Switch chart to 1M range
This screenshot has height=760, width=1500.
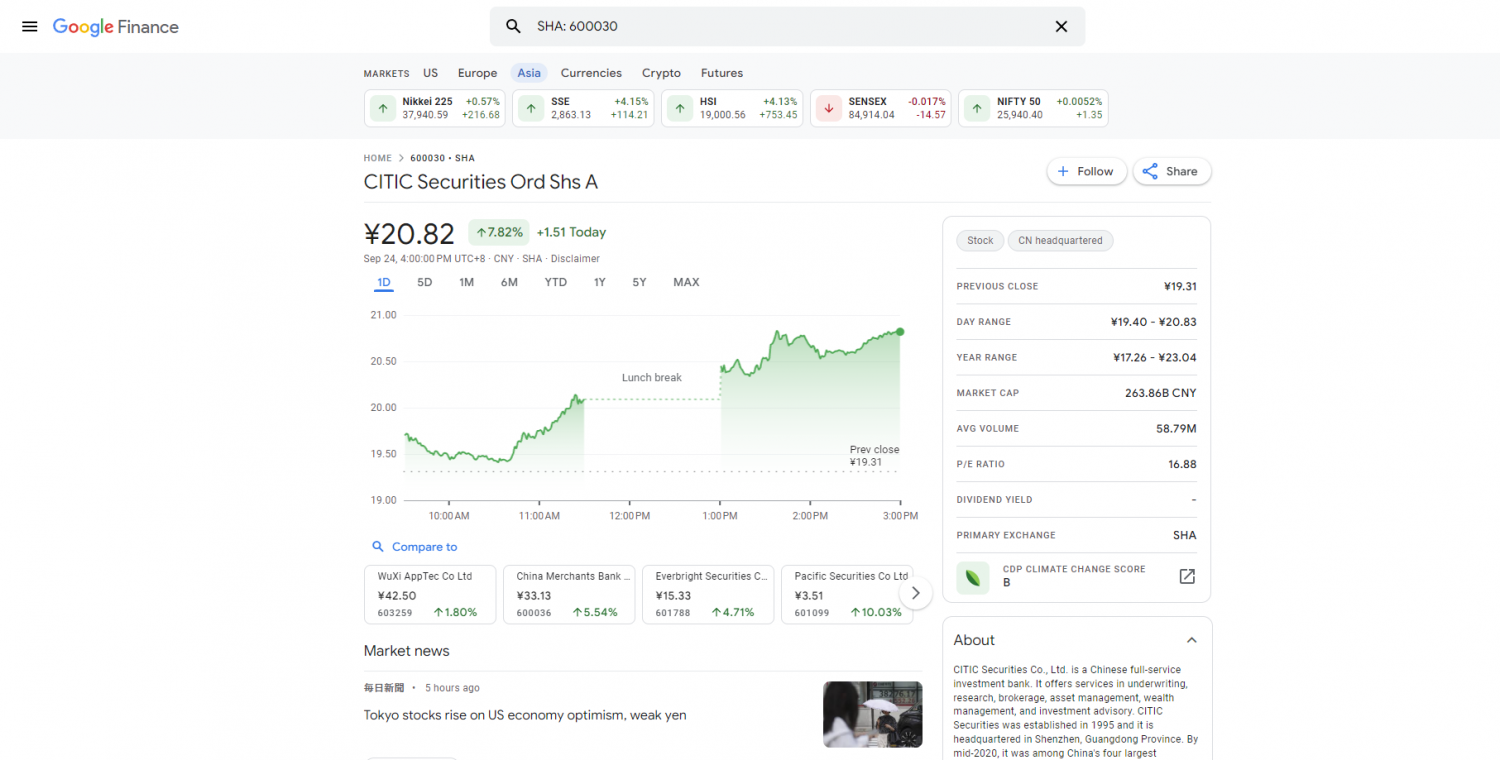[467, 282]
